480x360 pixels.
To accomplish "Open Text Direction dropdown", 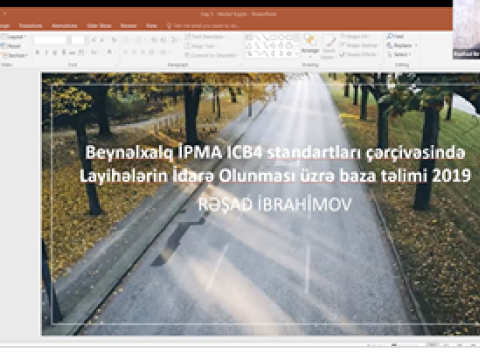I will (205, 37).
